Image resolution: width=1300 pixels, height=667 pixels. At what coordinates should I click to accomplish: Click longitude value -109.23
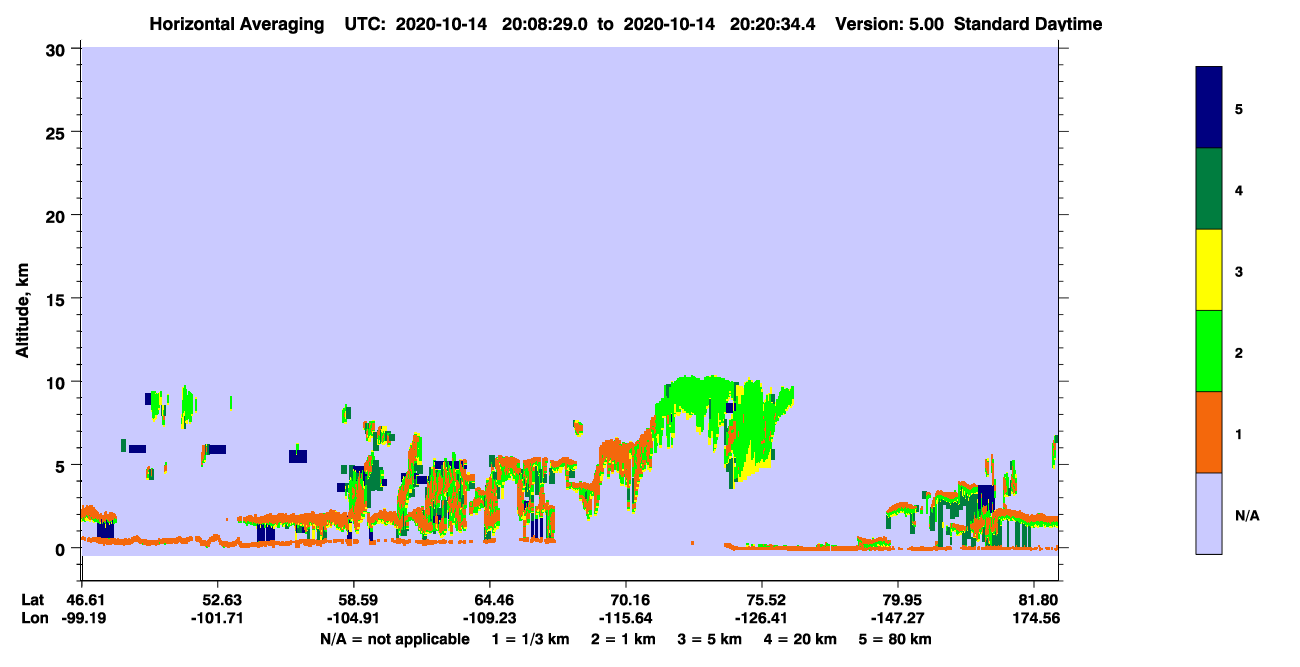point(490,618)
